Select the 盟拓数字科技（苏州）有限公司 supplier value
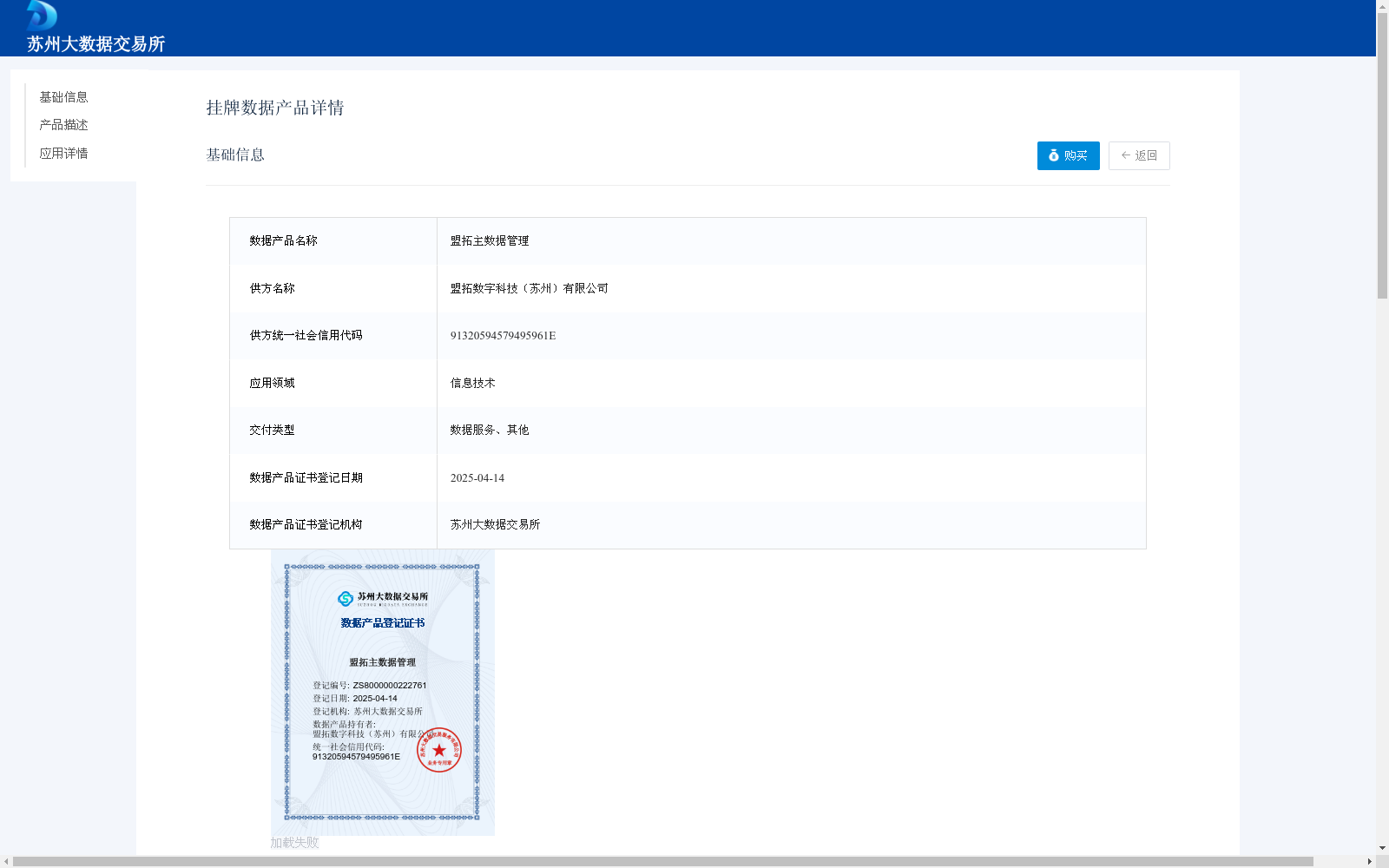This screenshot has height=868, width=1389. click(530, 288)
